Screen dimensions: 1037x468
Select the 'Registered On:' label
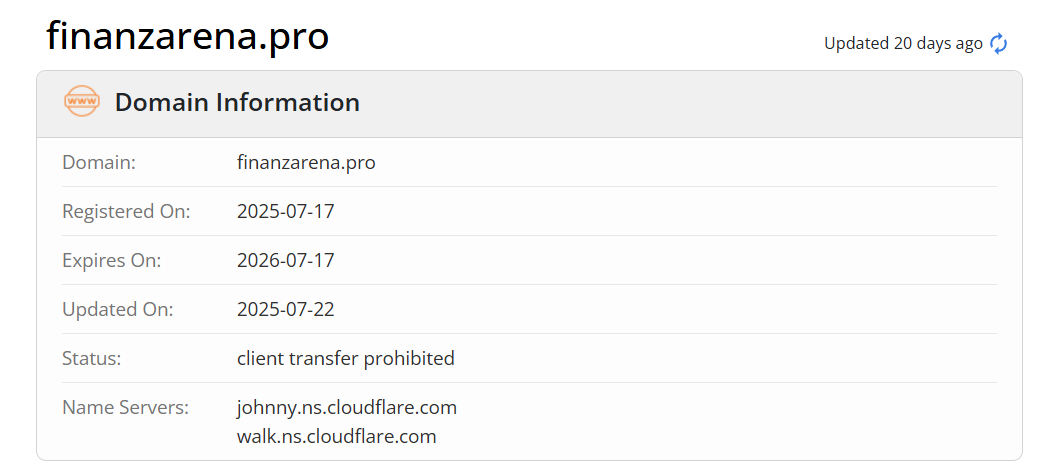tap(126, 211)
